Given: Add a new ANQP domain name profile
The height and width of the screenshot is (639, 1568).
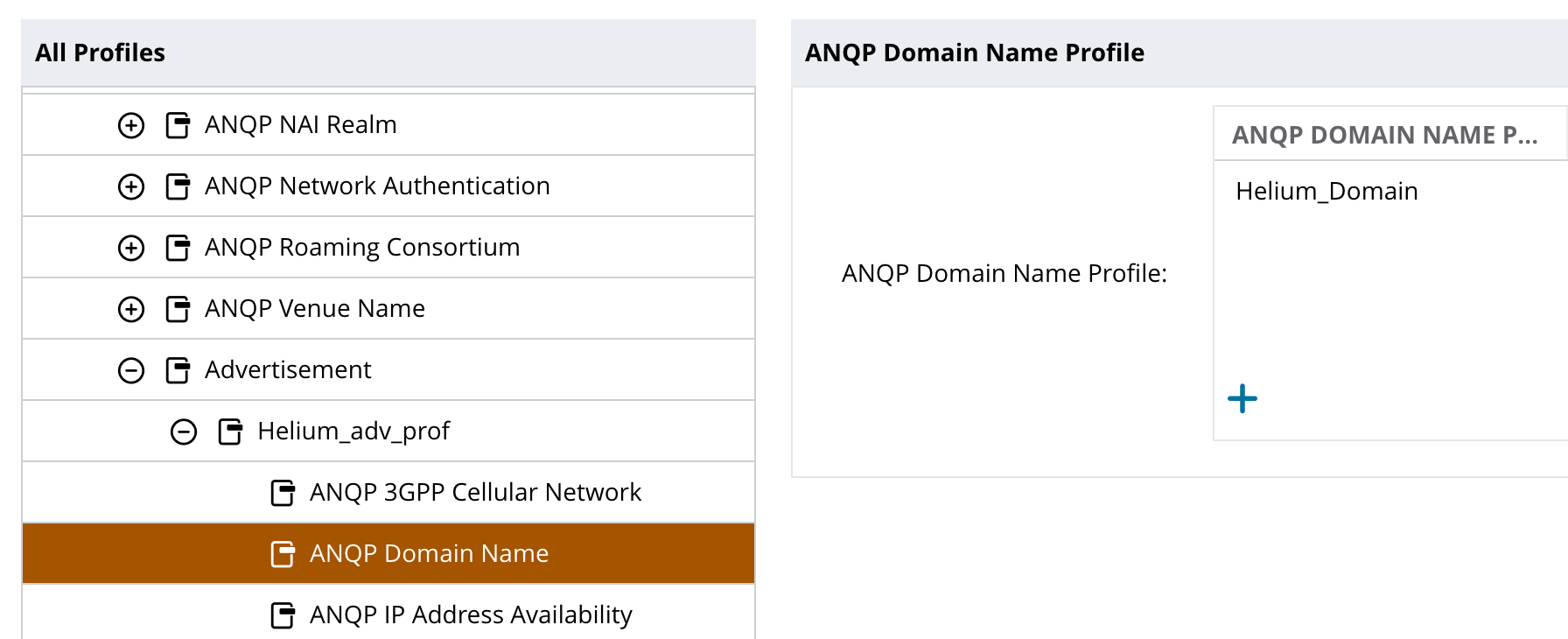Looking at the screenshot, I should coord(1242,399).
